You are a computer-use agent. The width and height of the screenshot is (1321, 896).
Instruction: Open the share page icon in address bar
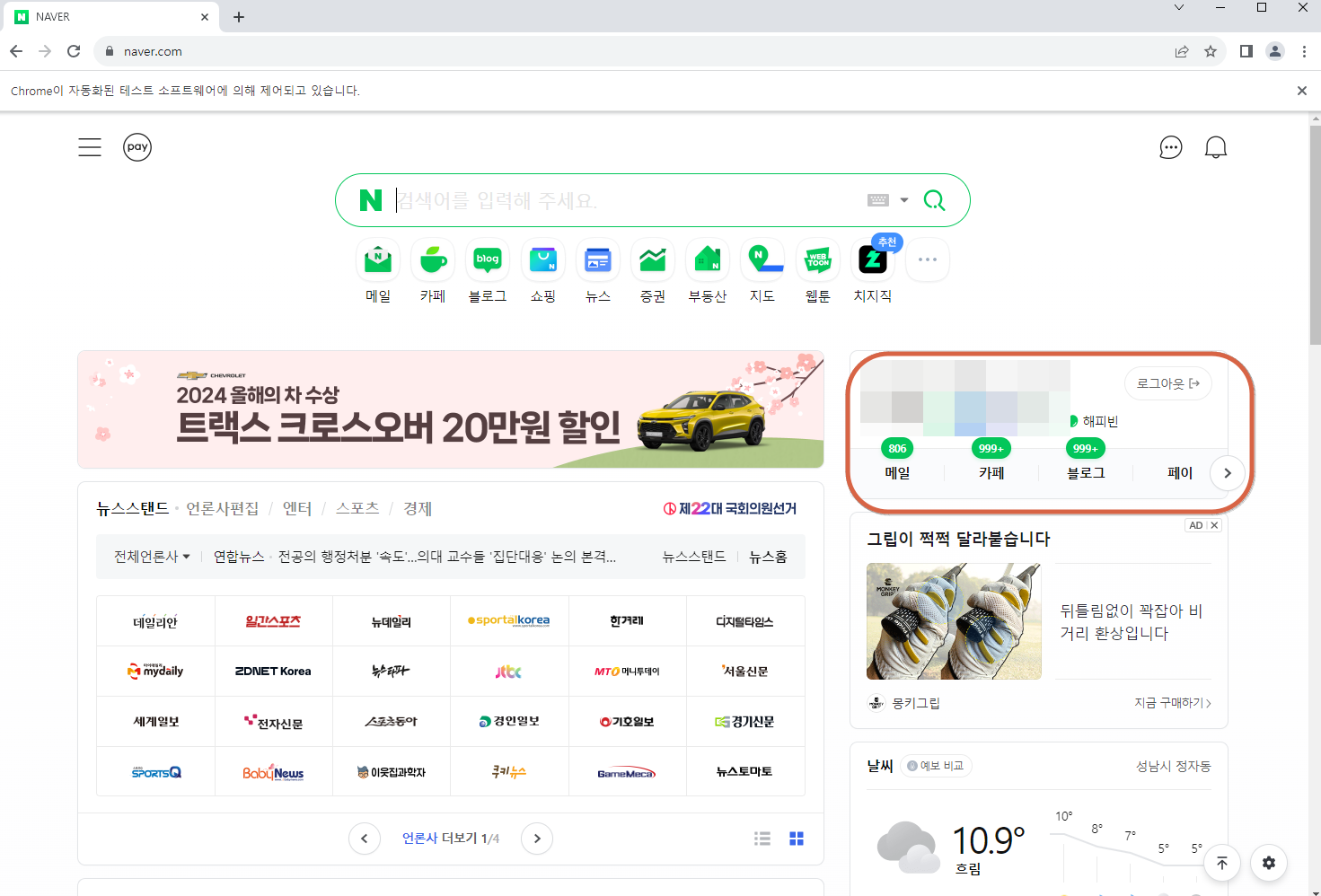(x=1182, y=51)
